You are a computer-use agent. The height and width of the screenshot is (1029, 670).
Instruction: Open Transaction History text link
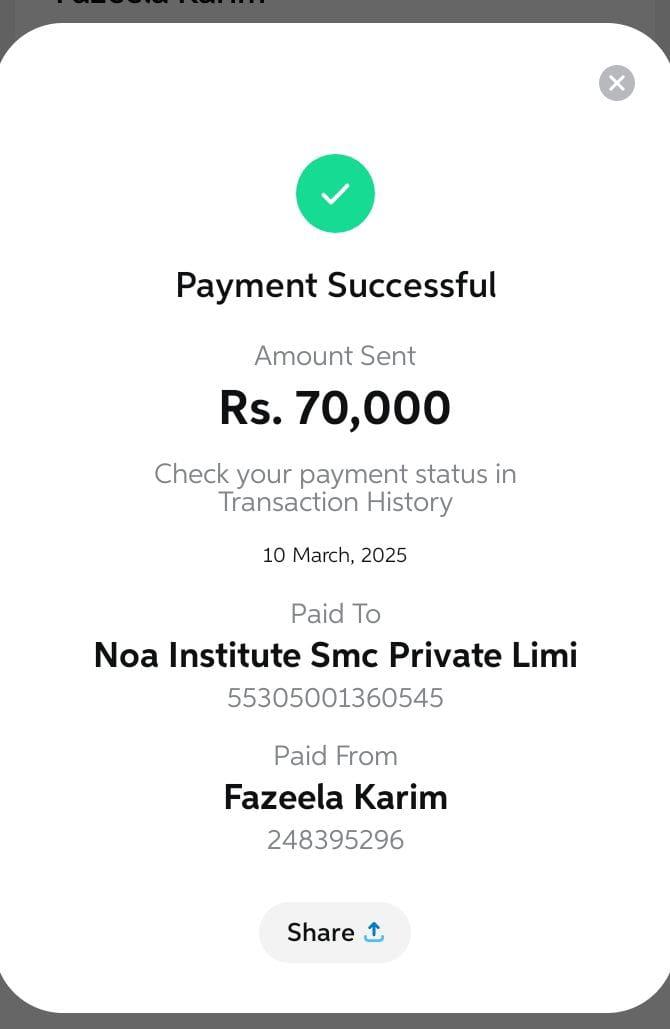point(335,502)
